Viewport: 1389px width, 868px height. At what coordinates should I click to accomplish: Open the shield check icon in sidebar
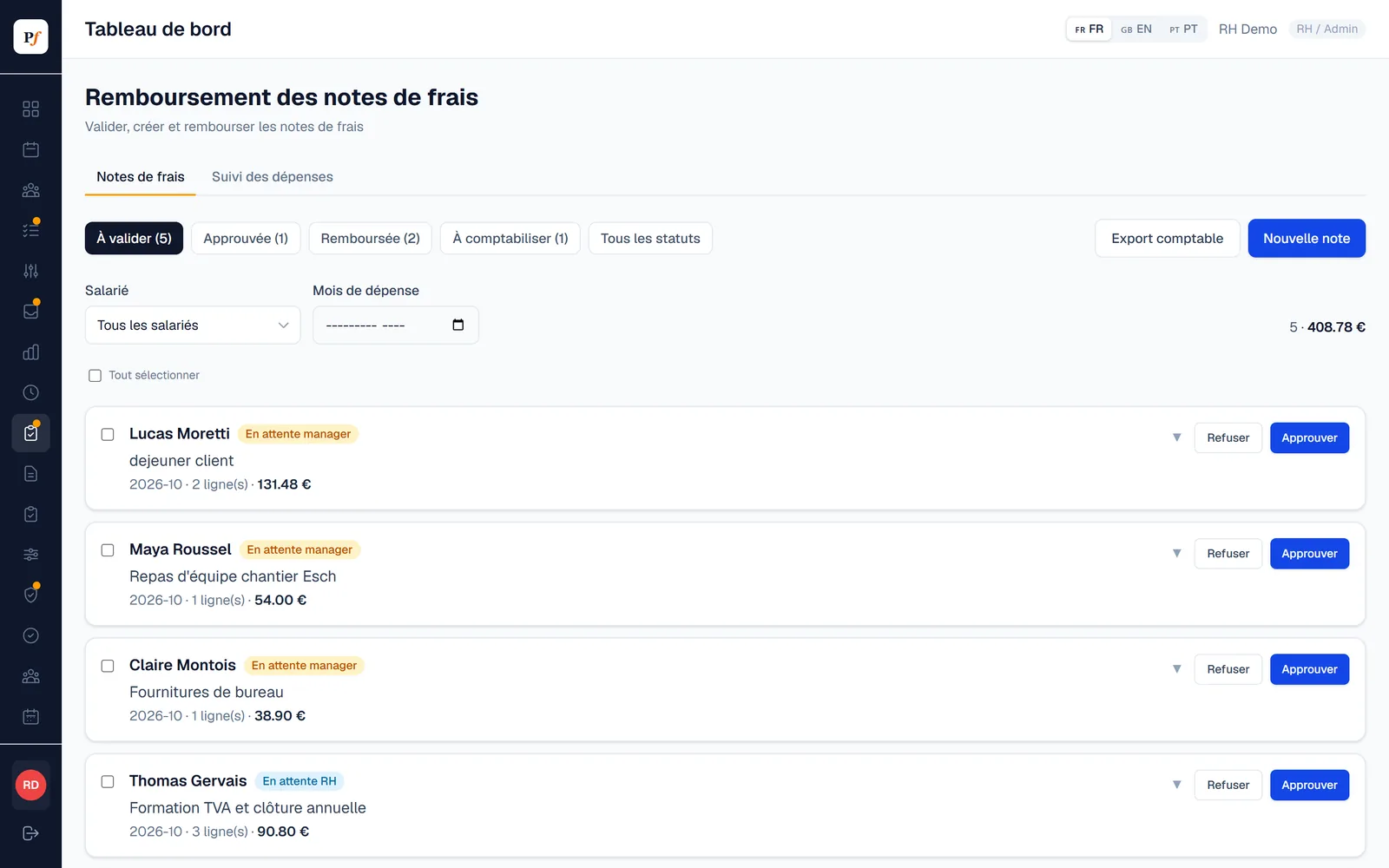click(30, 595)
